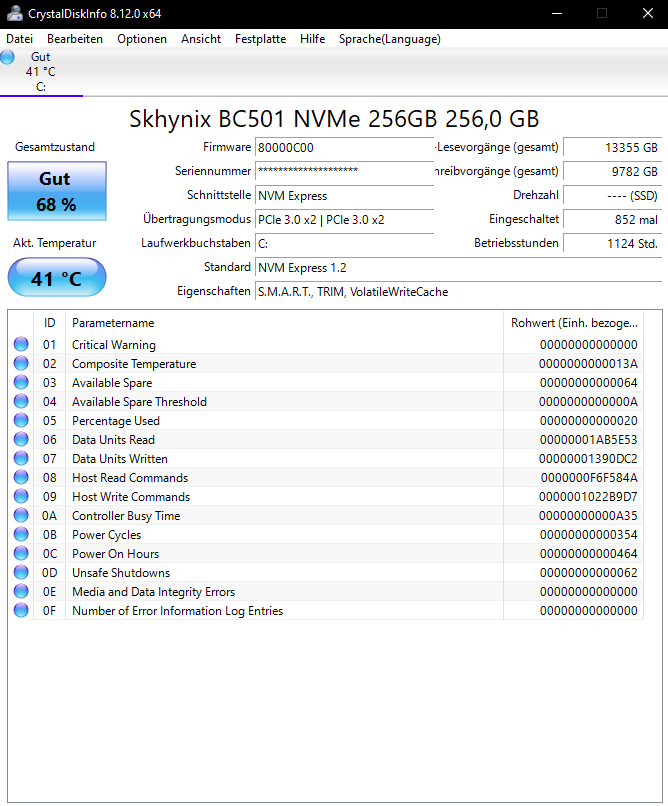Close the CrystalDiskInfo window
Screen dimensions: 668x806
pyautogui.click(x=648, y=13)
